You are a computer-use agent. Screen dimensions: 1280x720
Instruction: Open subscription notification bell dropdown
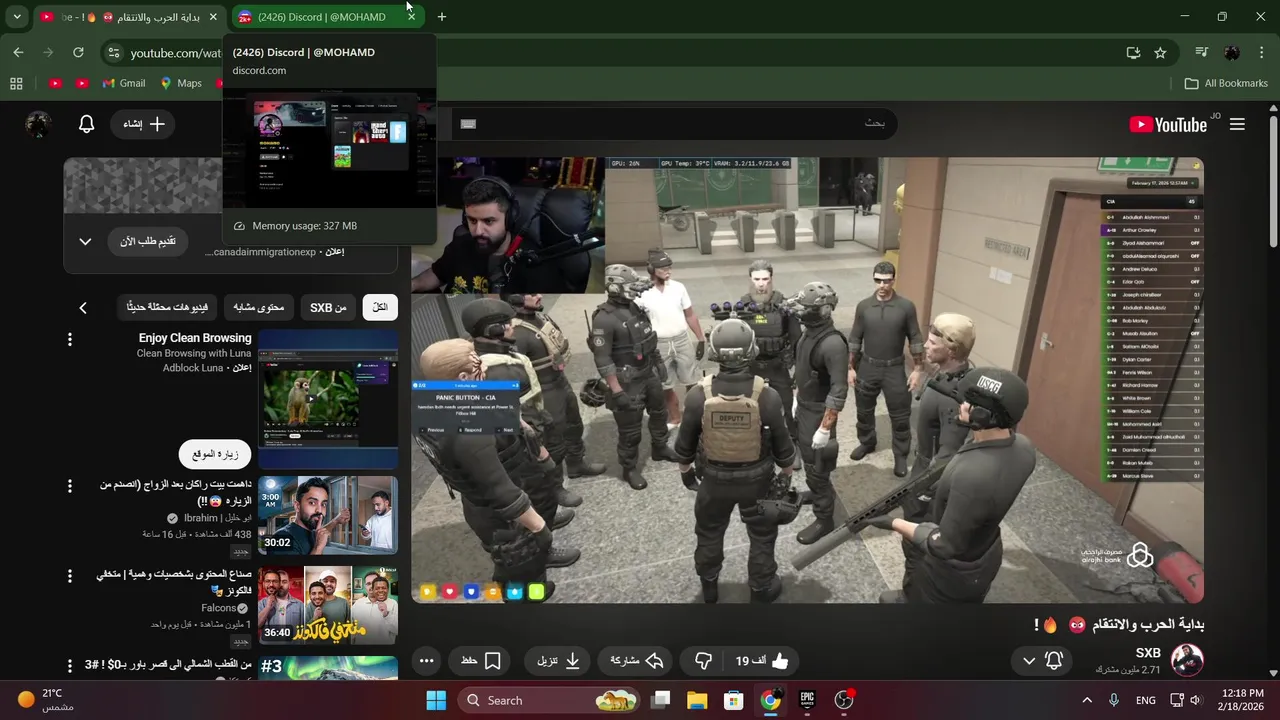1043,661
